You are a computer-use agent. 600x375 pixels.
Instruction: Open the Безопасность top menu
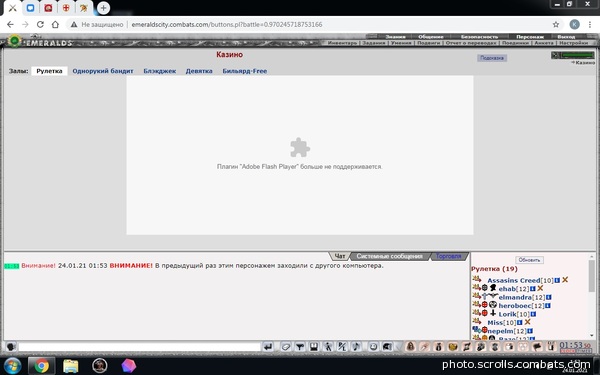pyautogui.click(x=479, y=37)
